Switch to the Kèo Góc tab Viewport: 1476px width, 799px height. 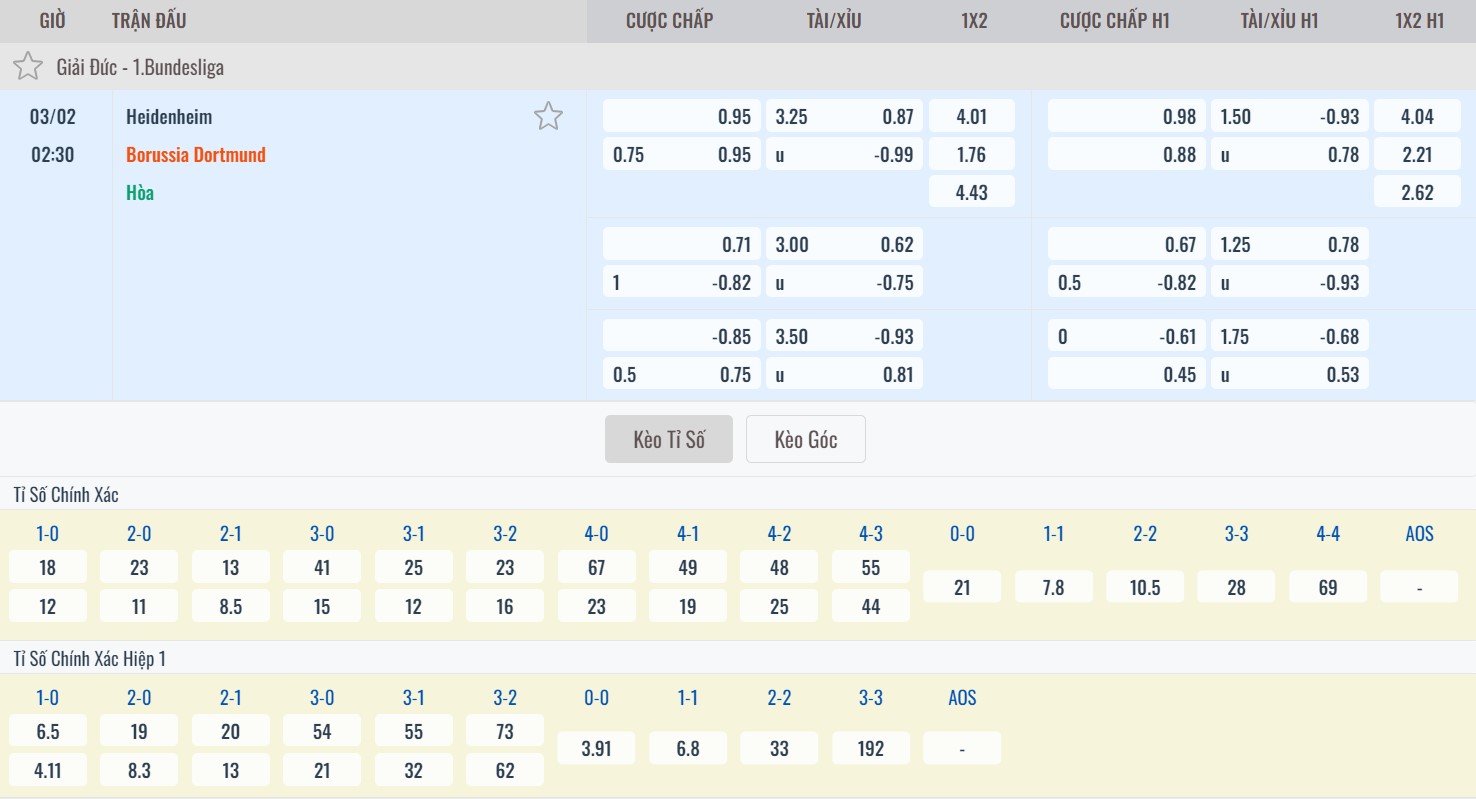tap(805, 439)
